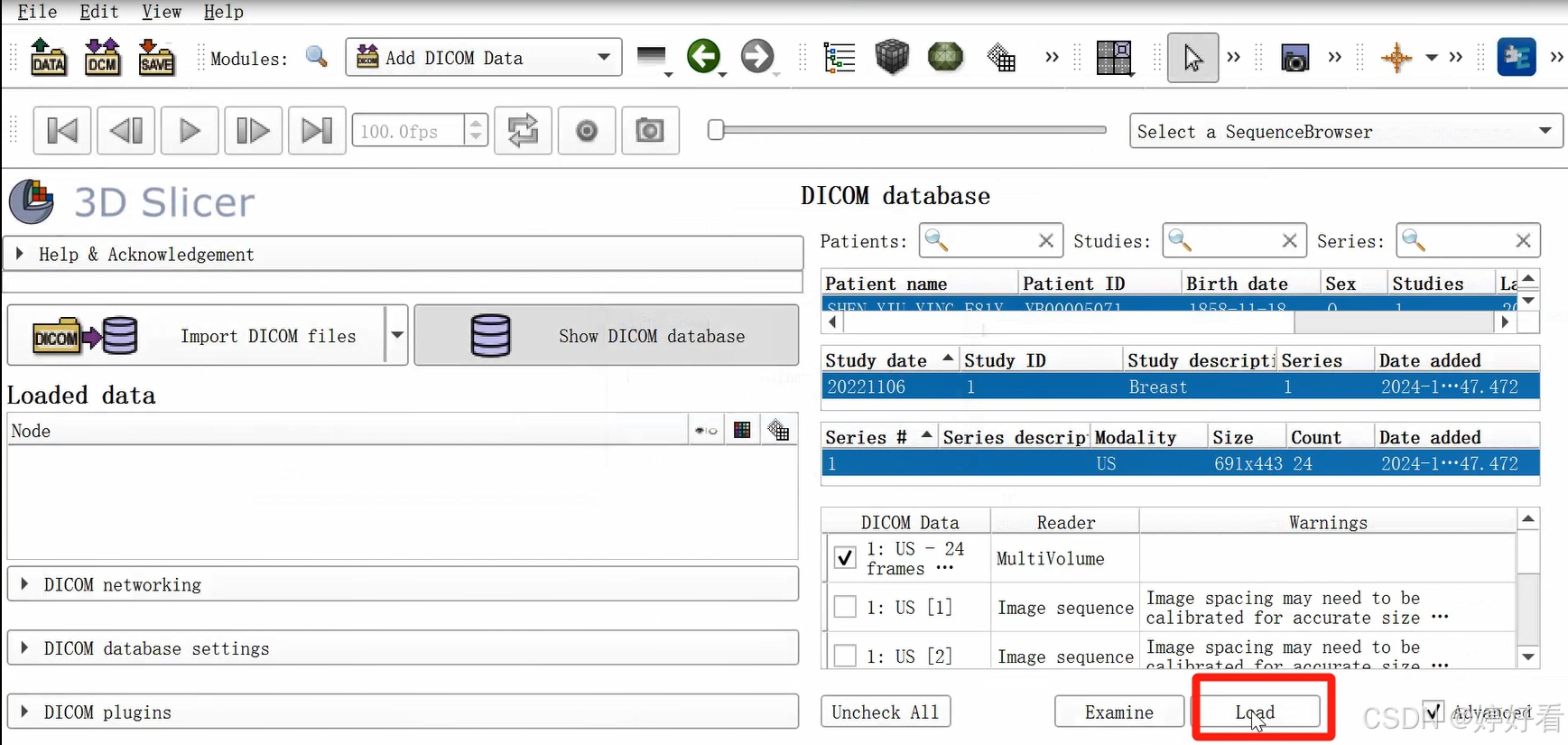Open crosshair options dropdown arrow
This screenshot has height=745, width=1568.
click(1432, 58)
